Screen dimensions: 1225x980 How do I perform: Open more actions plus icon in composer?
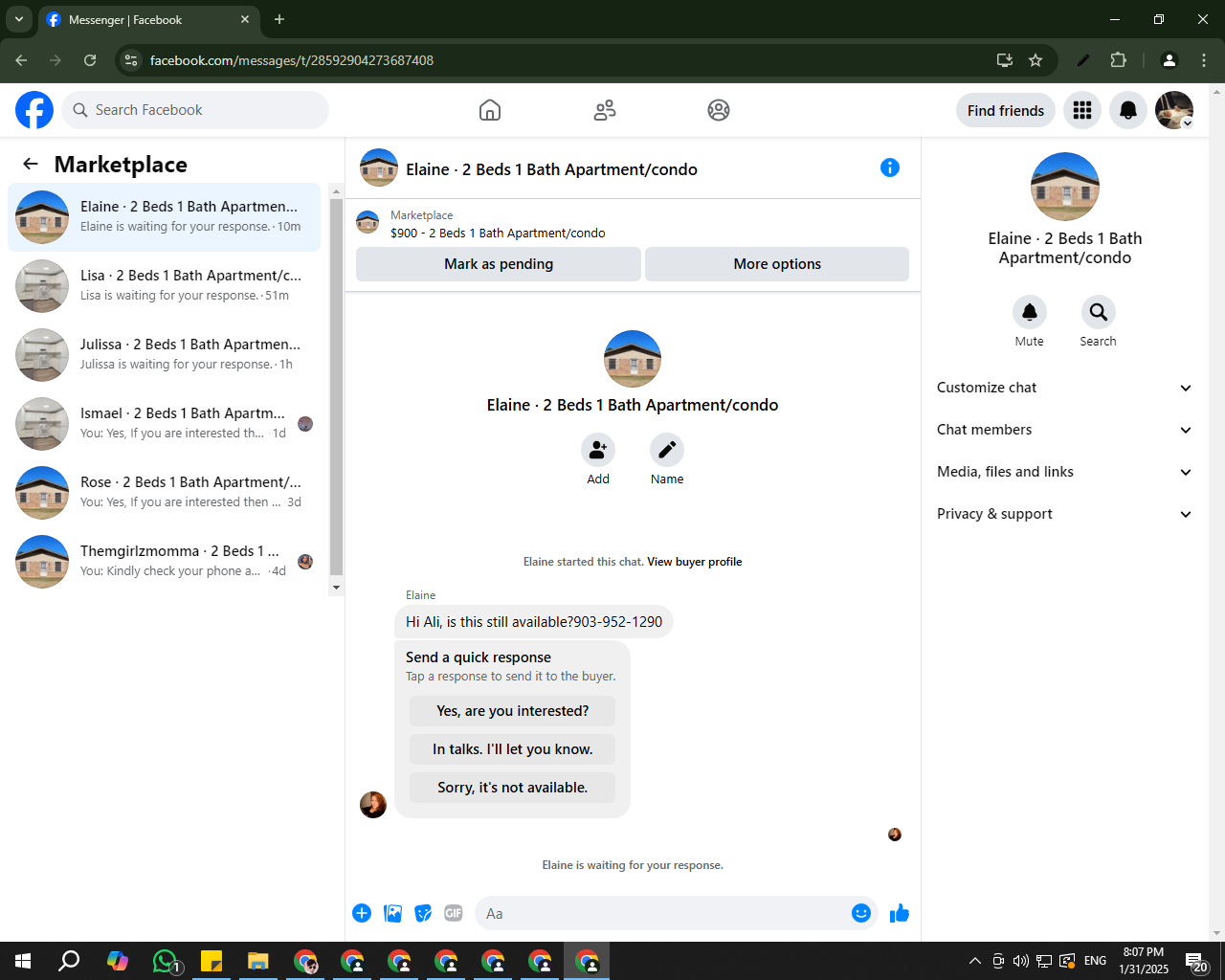pos(362,913)
